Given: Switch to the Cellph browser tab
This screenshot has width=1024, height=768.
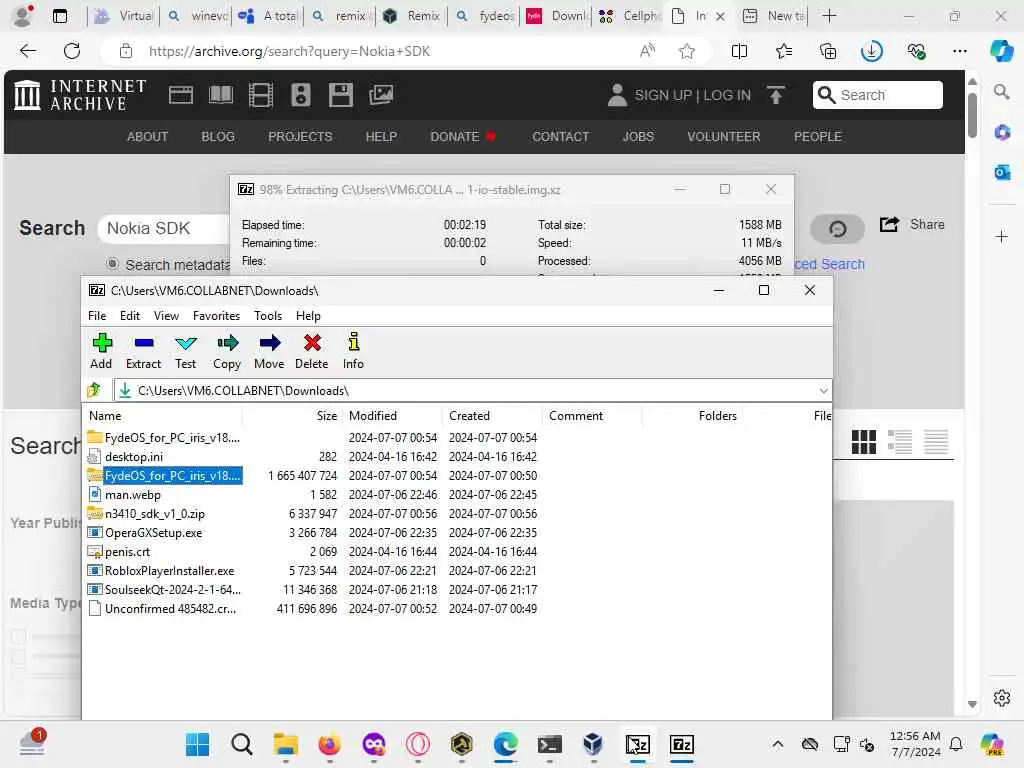Looking at the screenshot, I should [628, 16].
